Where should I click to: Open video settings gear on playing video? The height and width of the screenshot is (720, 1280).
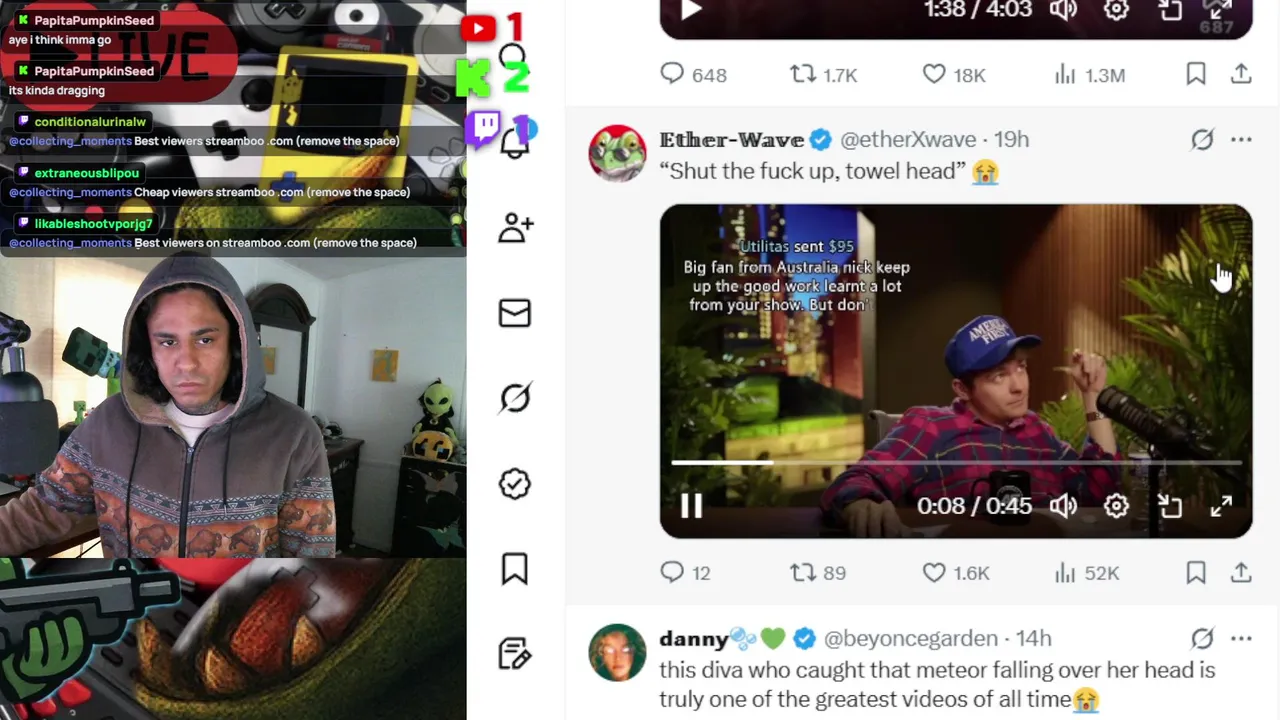[x=1116, y=506]
